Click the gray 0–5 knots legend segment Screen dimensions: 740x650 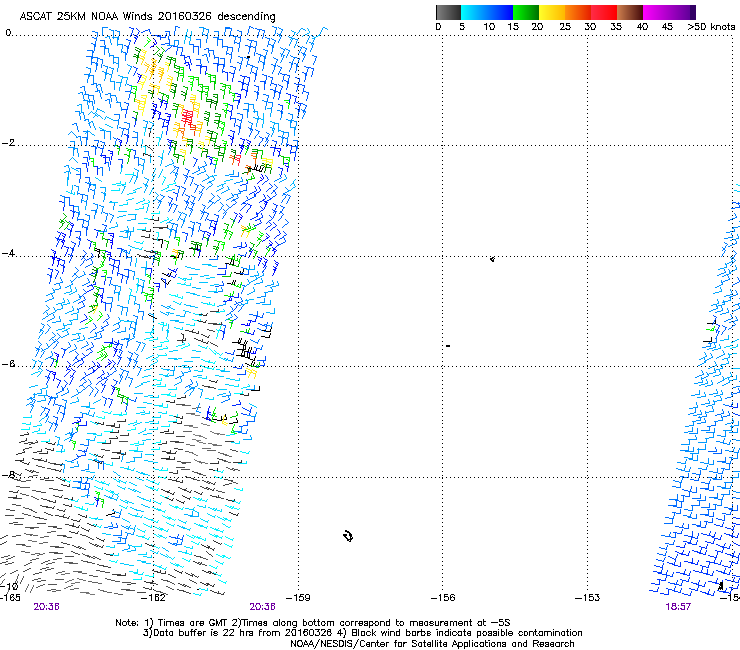point(448,12)
